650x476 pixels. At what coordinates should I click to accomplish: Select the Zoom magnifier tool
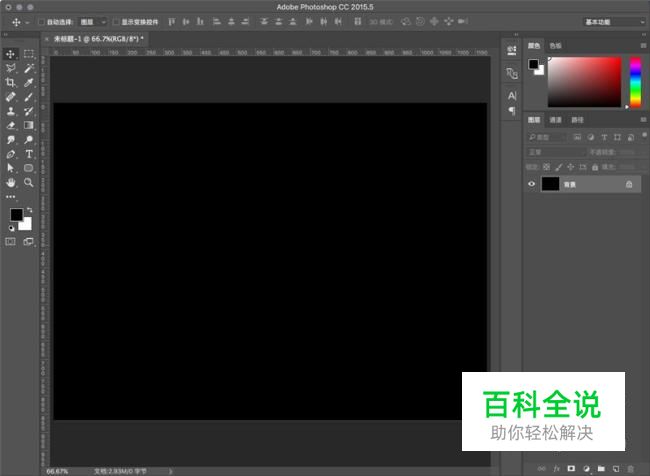[29, 182]
